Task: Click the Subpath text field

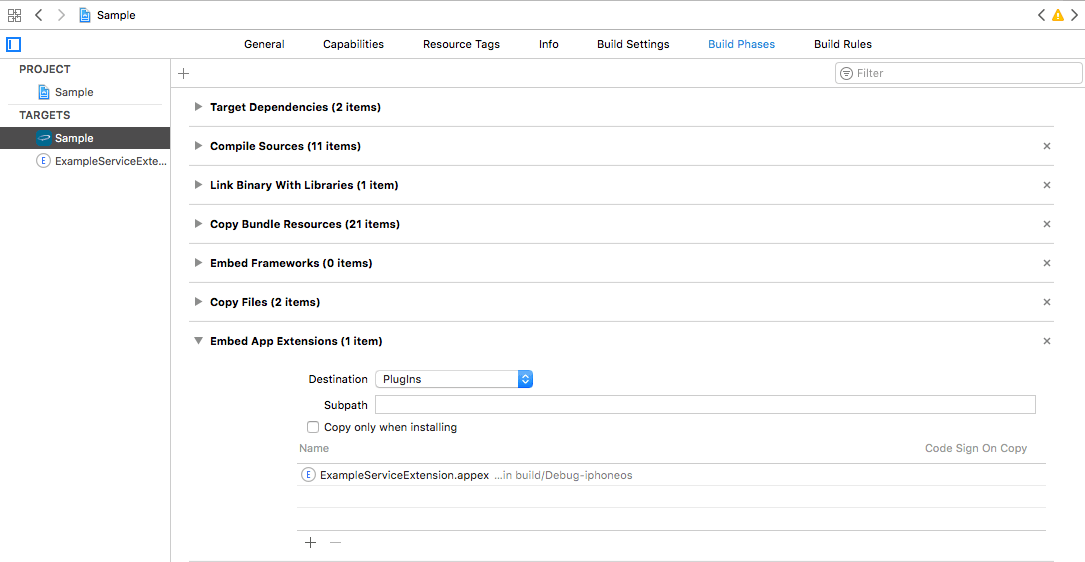Action: click(704, 405)
